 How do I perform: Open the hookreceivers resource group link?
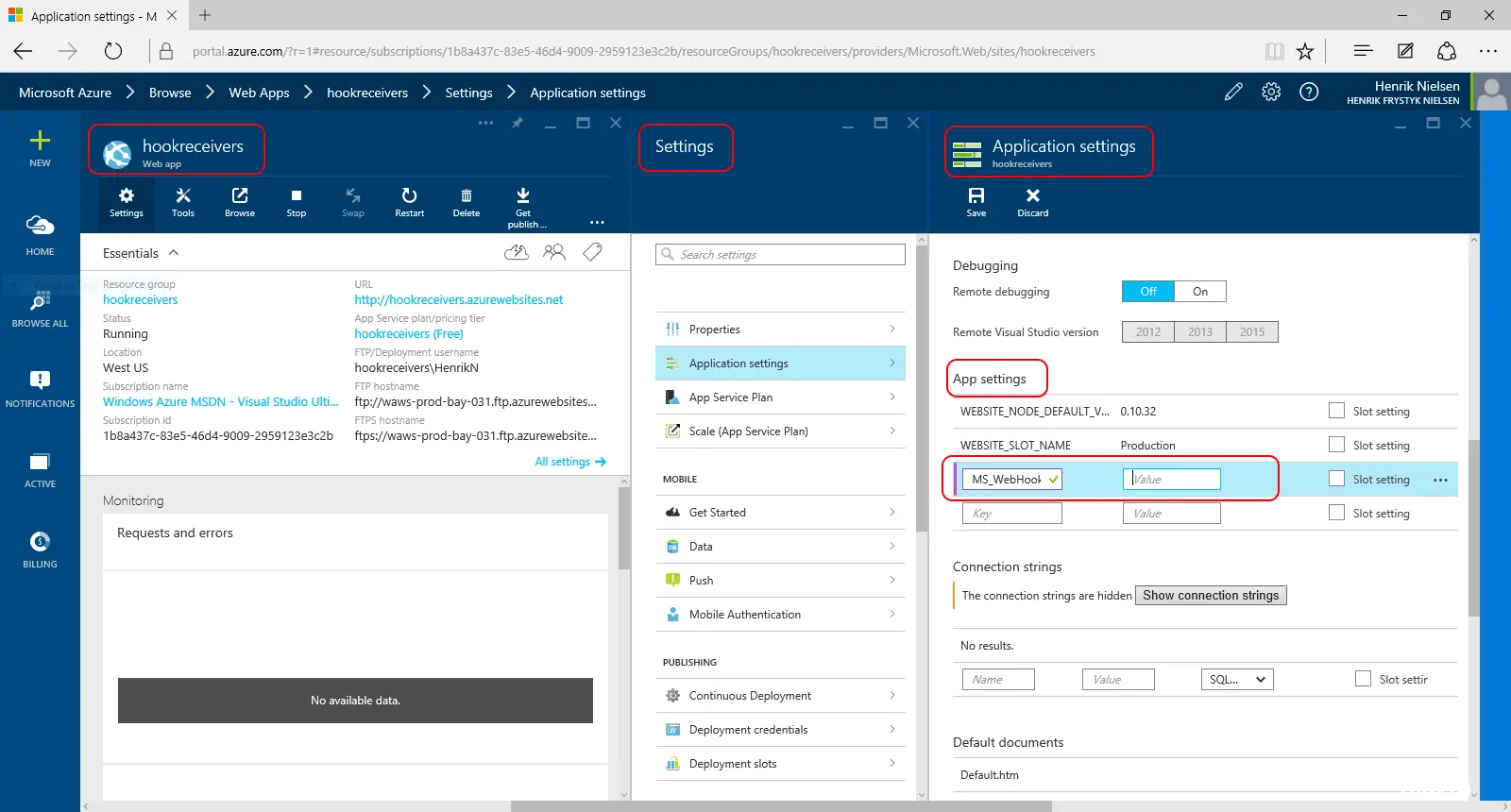tap(140, 299)
